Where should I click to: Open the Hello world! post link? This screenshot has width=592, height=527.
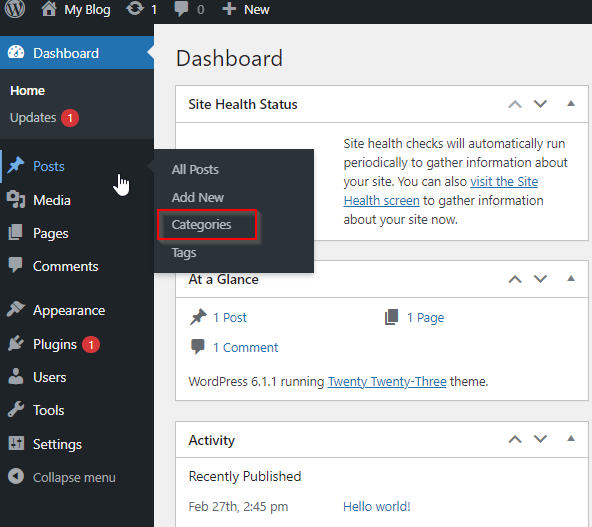(376, 507)
